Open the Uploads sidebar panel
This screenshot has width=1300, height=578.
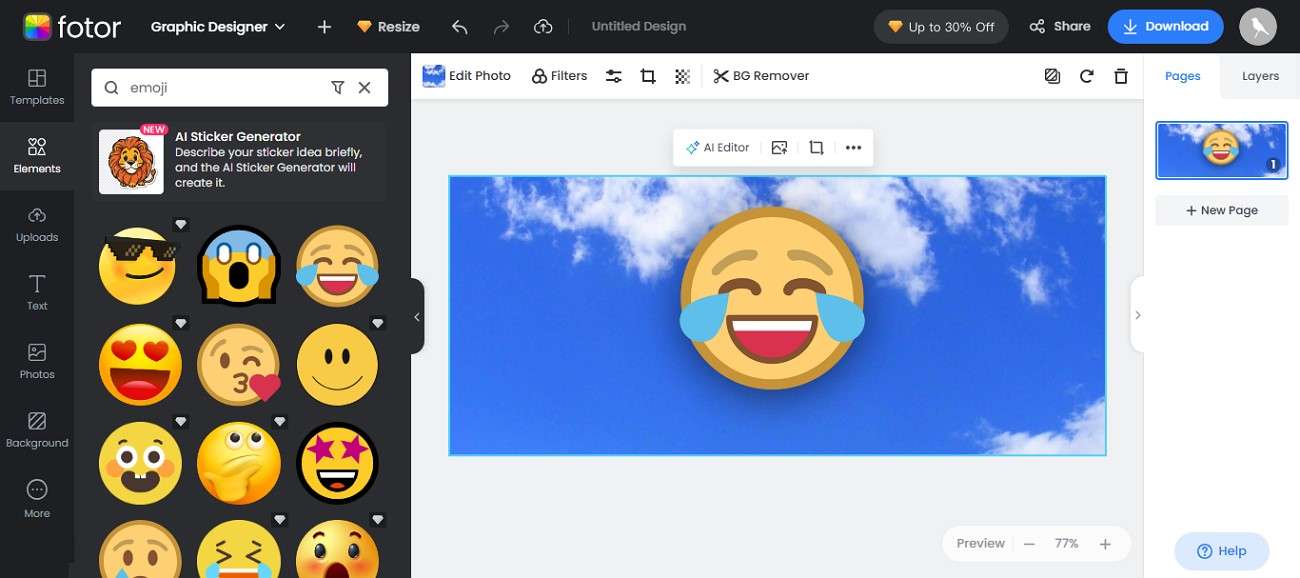pyautogui.click(x=37, y=225)
